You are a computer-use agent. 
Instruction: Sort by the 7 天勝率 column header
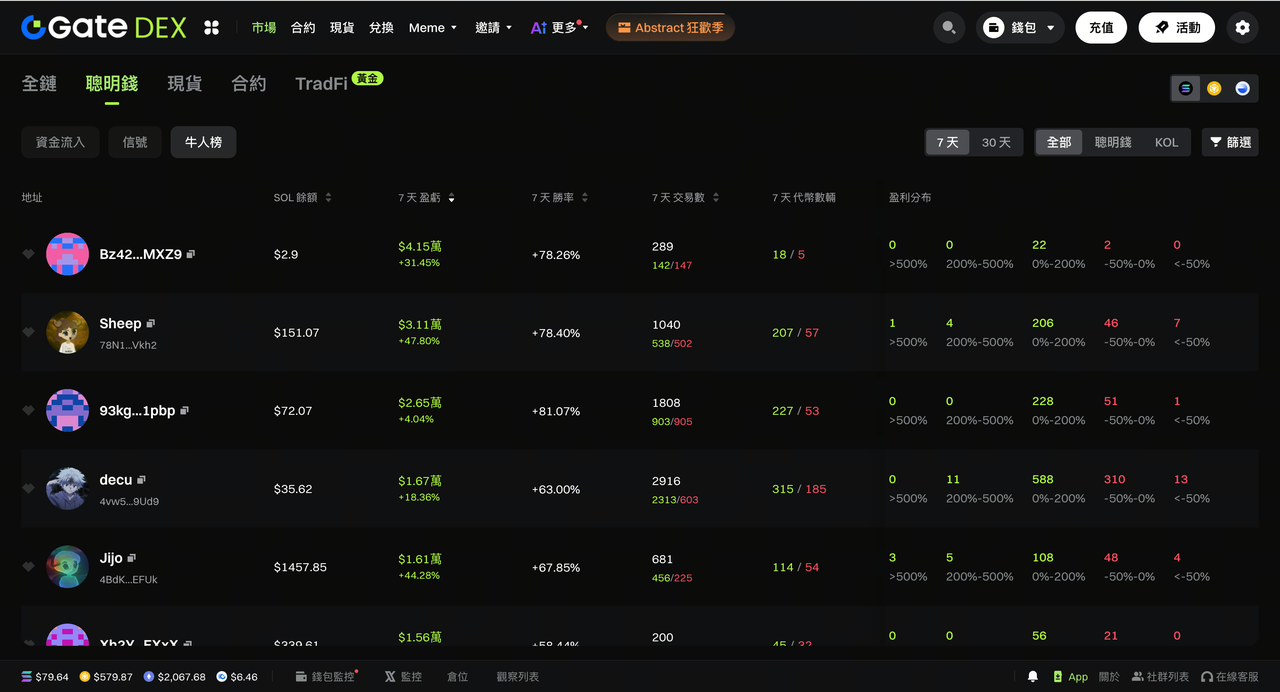tap(559, 198)
